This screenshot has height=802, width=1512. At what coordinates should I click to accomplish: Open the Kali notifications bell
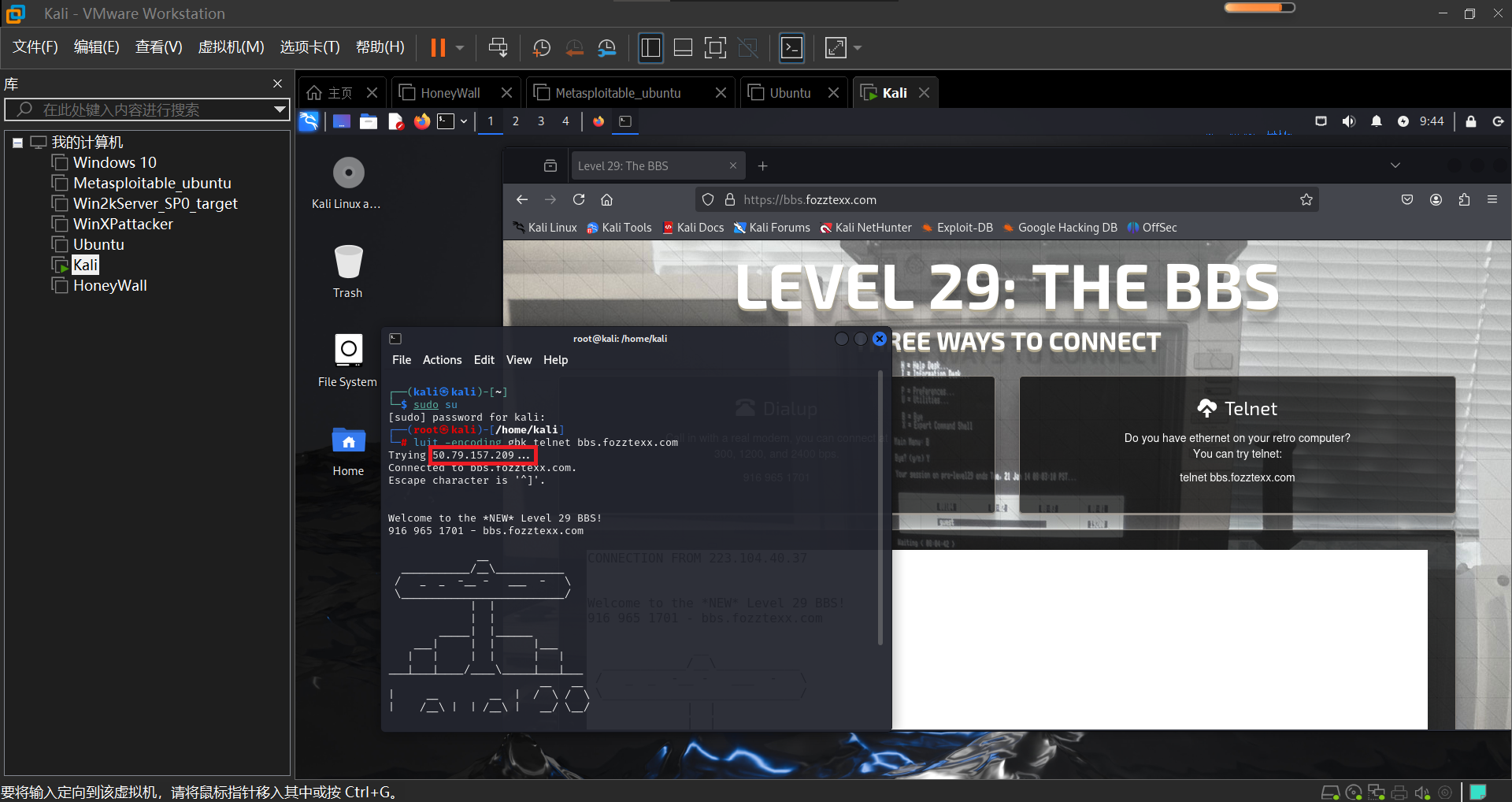click(1377, 121)
